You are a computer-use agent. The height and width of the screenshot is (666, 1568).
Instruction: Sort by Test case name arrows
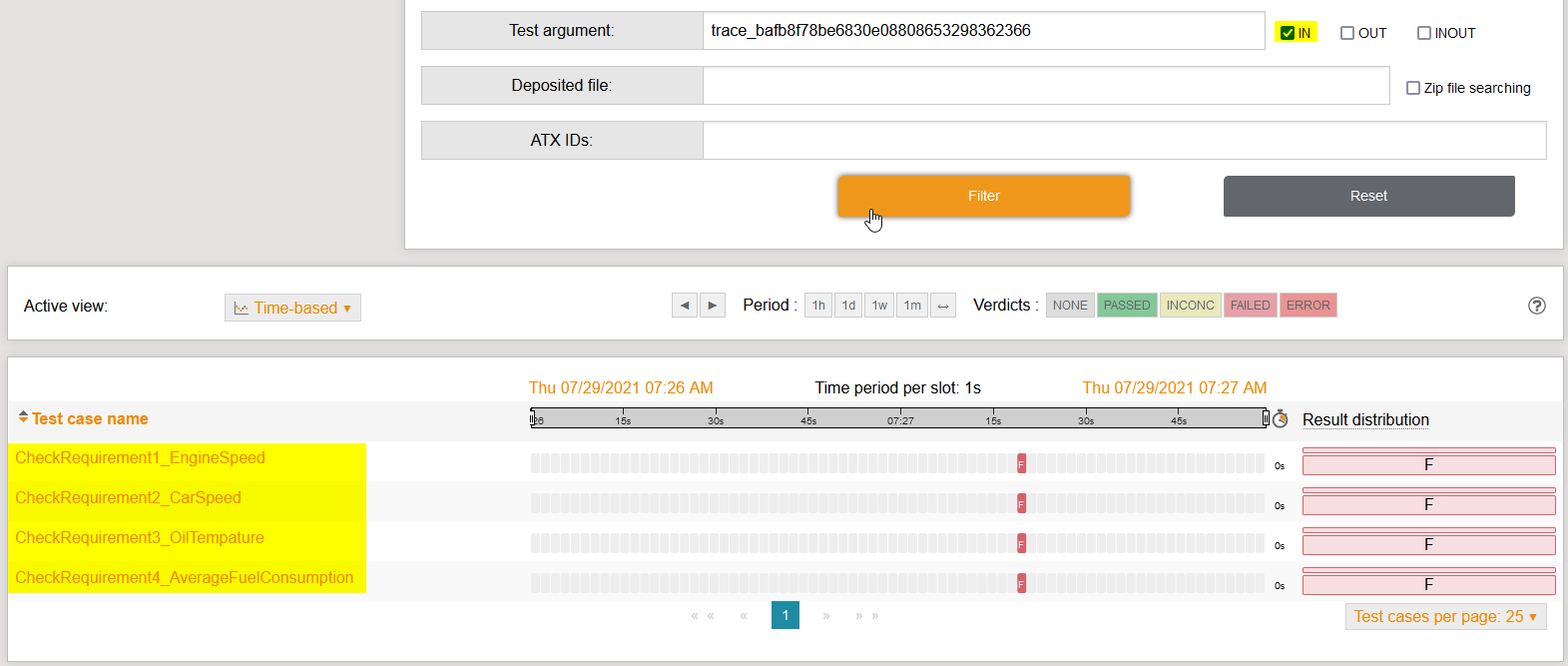[x=23, y=417]
